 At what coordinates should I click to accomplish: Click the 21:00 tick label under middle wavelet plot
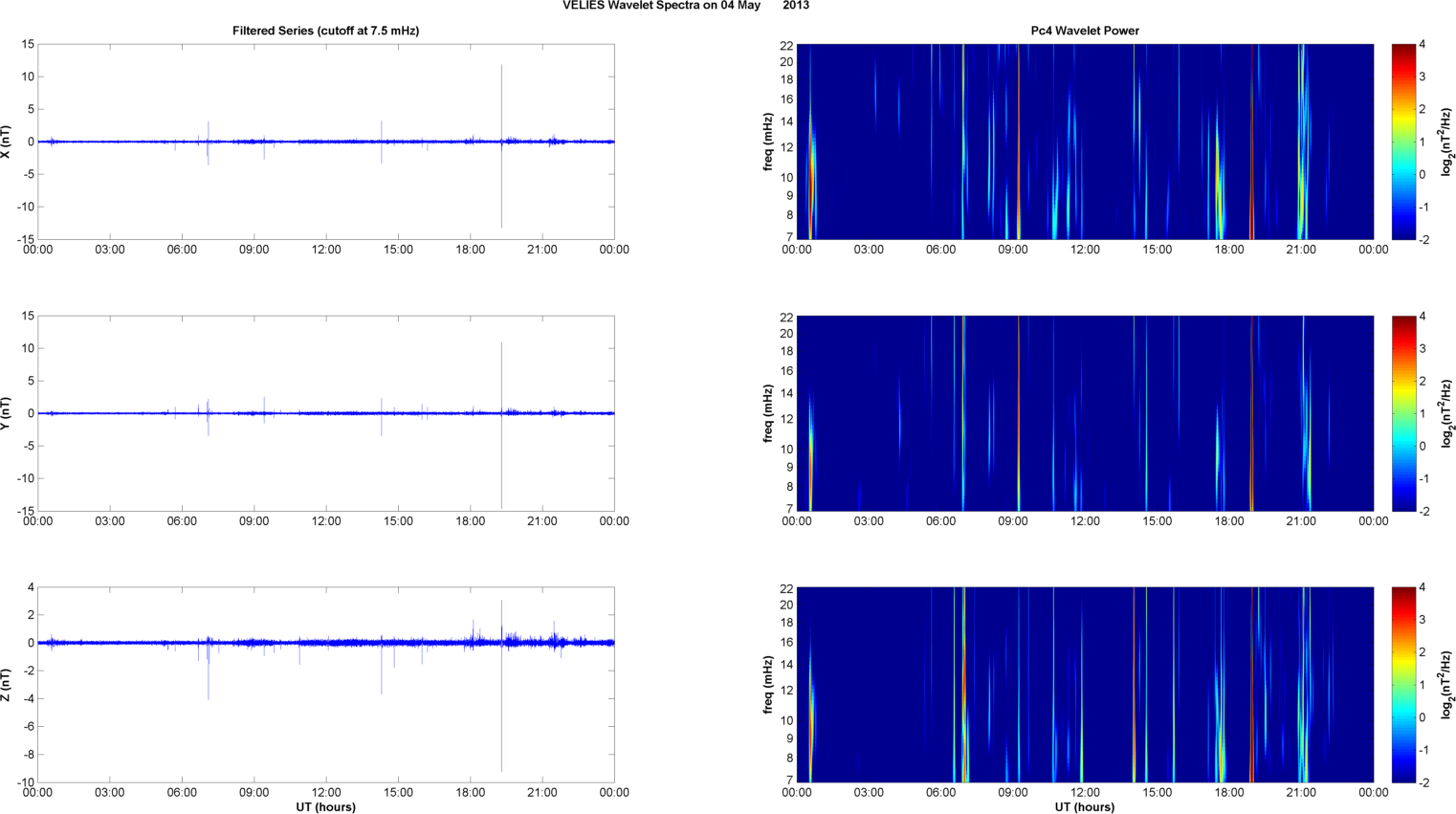point(1301,521)
